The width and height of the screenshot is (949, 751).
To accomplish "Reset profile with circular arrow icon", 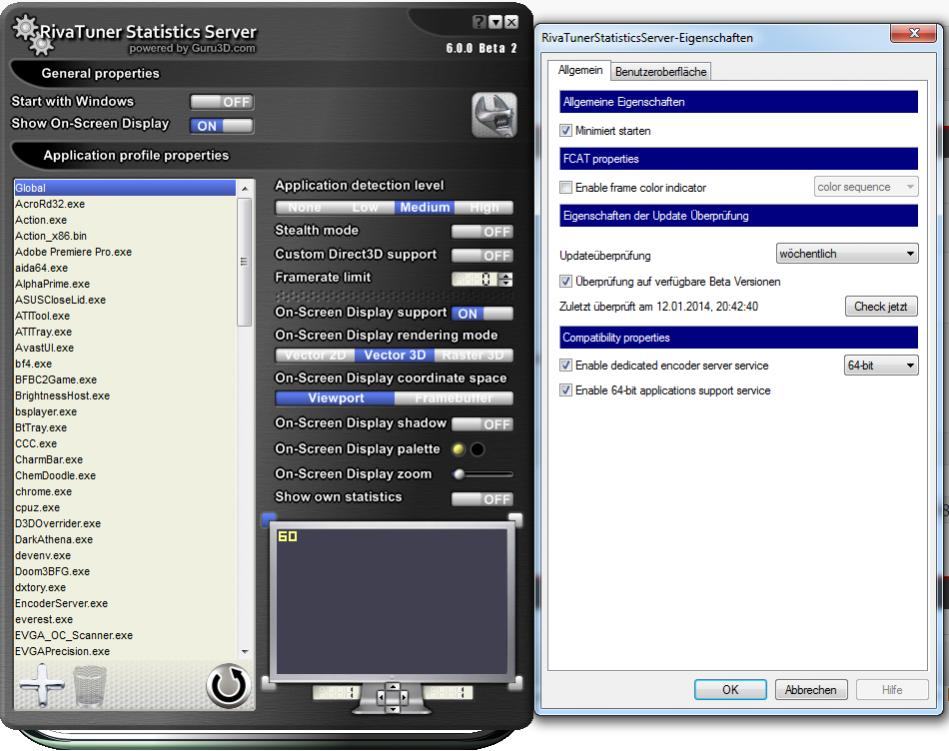I will pos(228,686).
